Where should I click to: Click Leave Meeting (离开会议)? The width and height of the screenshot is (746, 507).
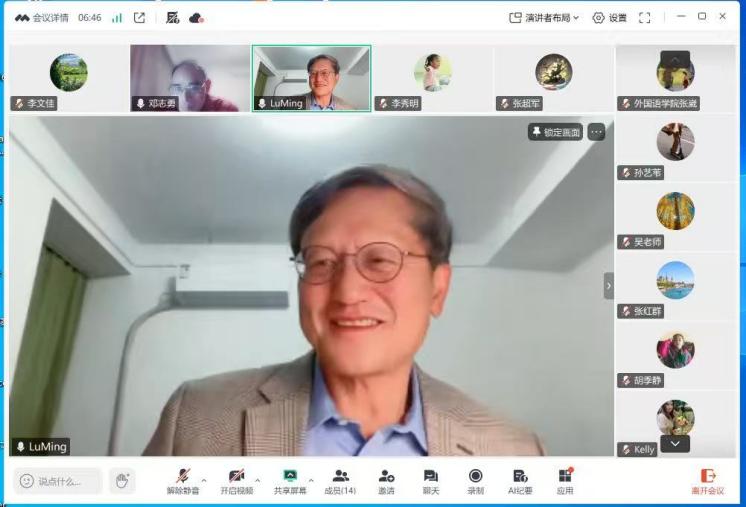[707, 480]
